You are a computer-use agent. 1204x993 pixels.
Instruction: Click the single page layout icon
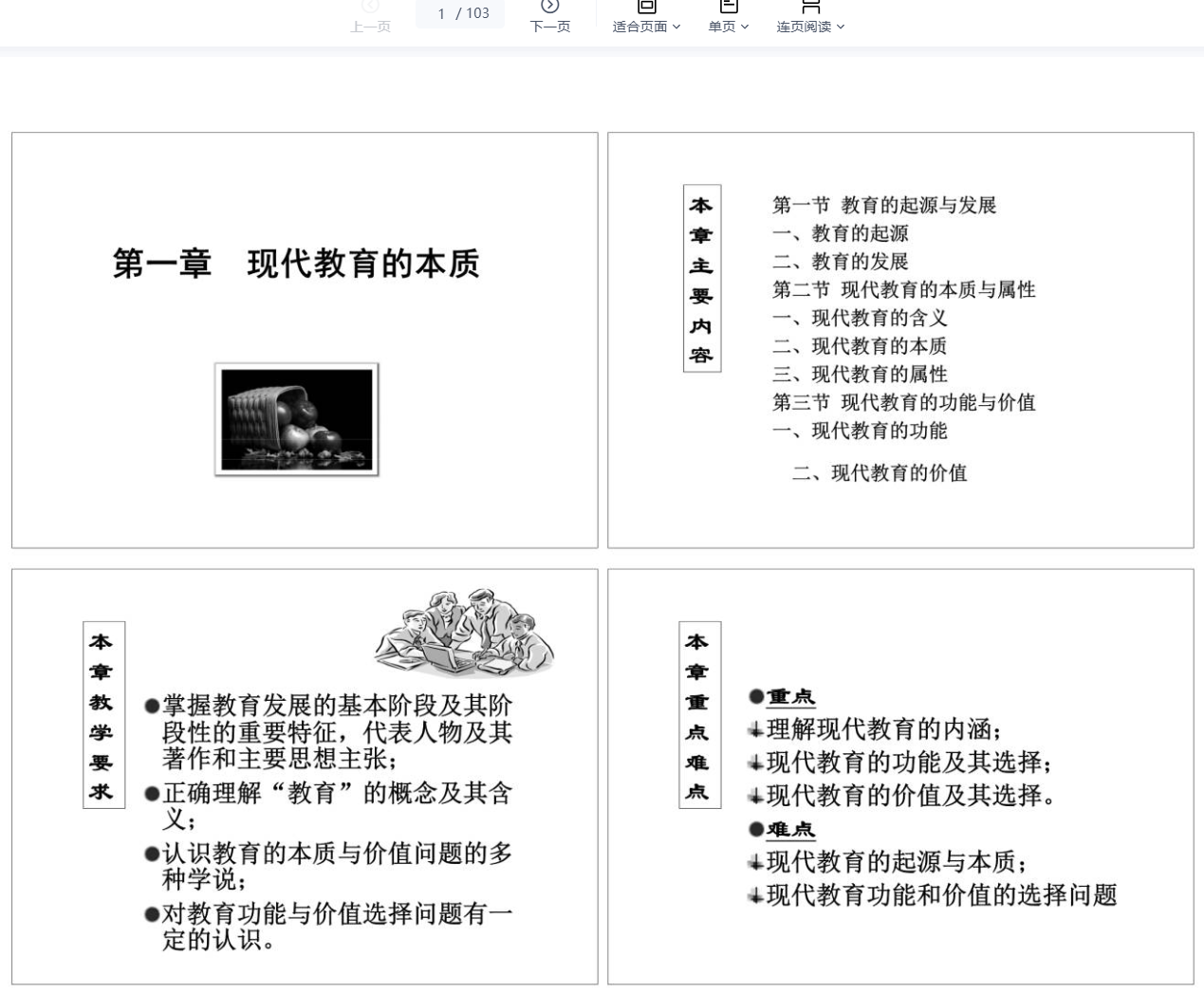[729, 7]
